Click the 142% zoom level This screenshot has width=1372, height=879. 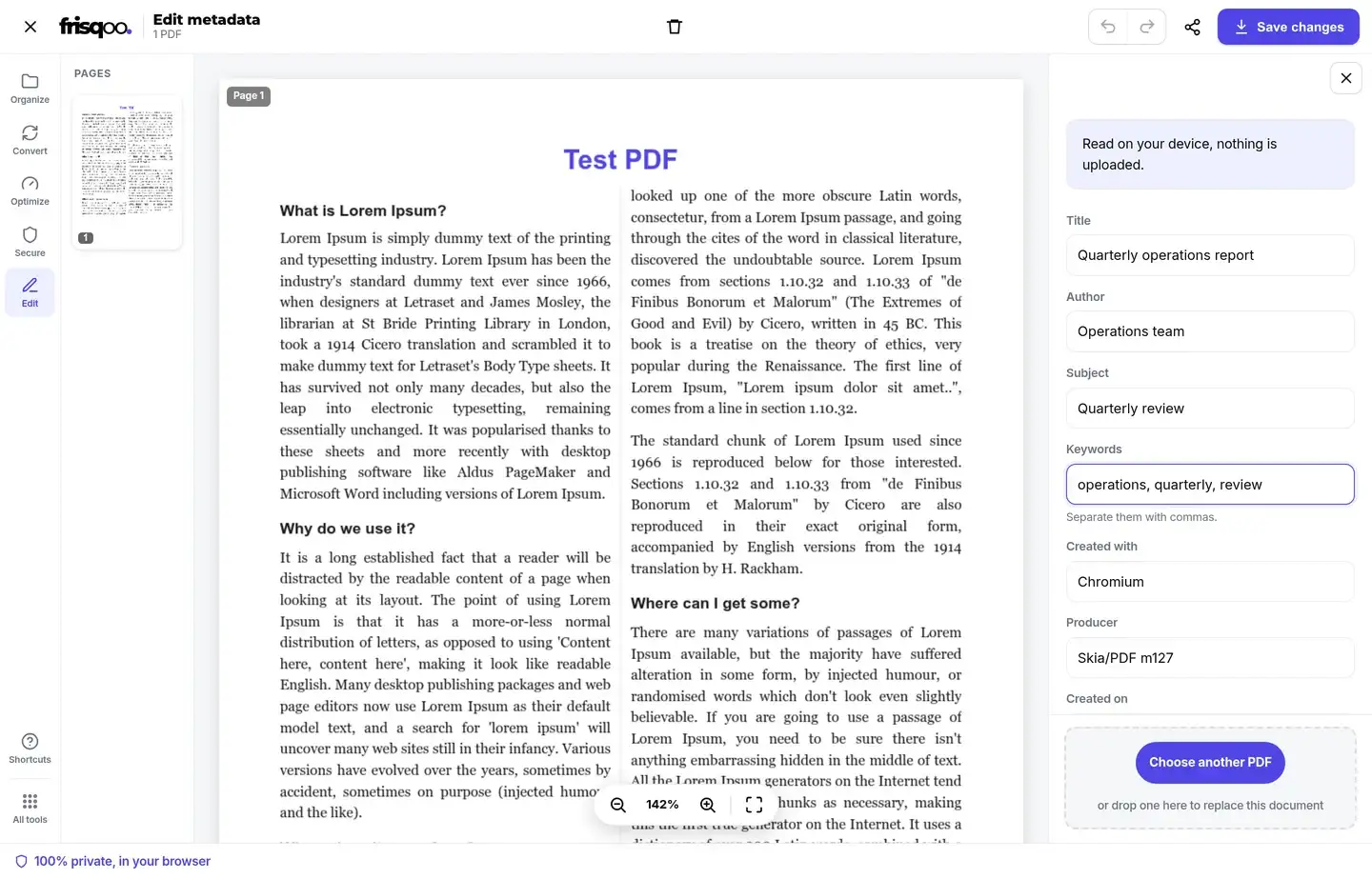[x=662, y=805]
